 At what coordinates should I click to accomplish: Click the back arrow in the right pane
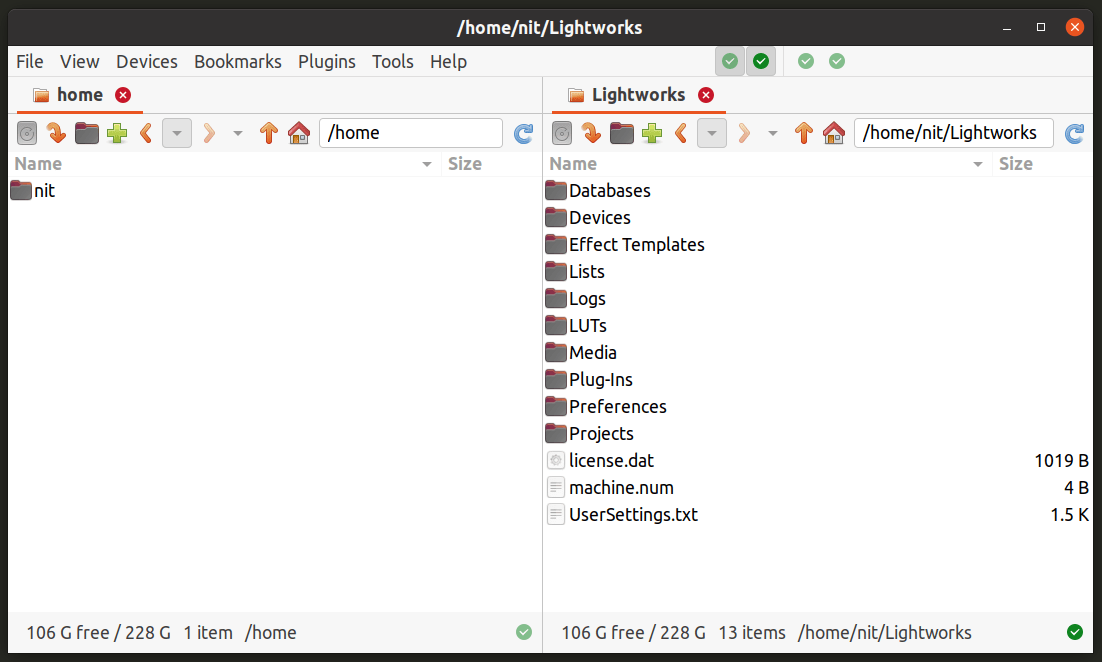pos(682,132)
